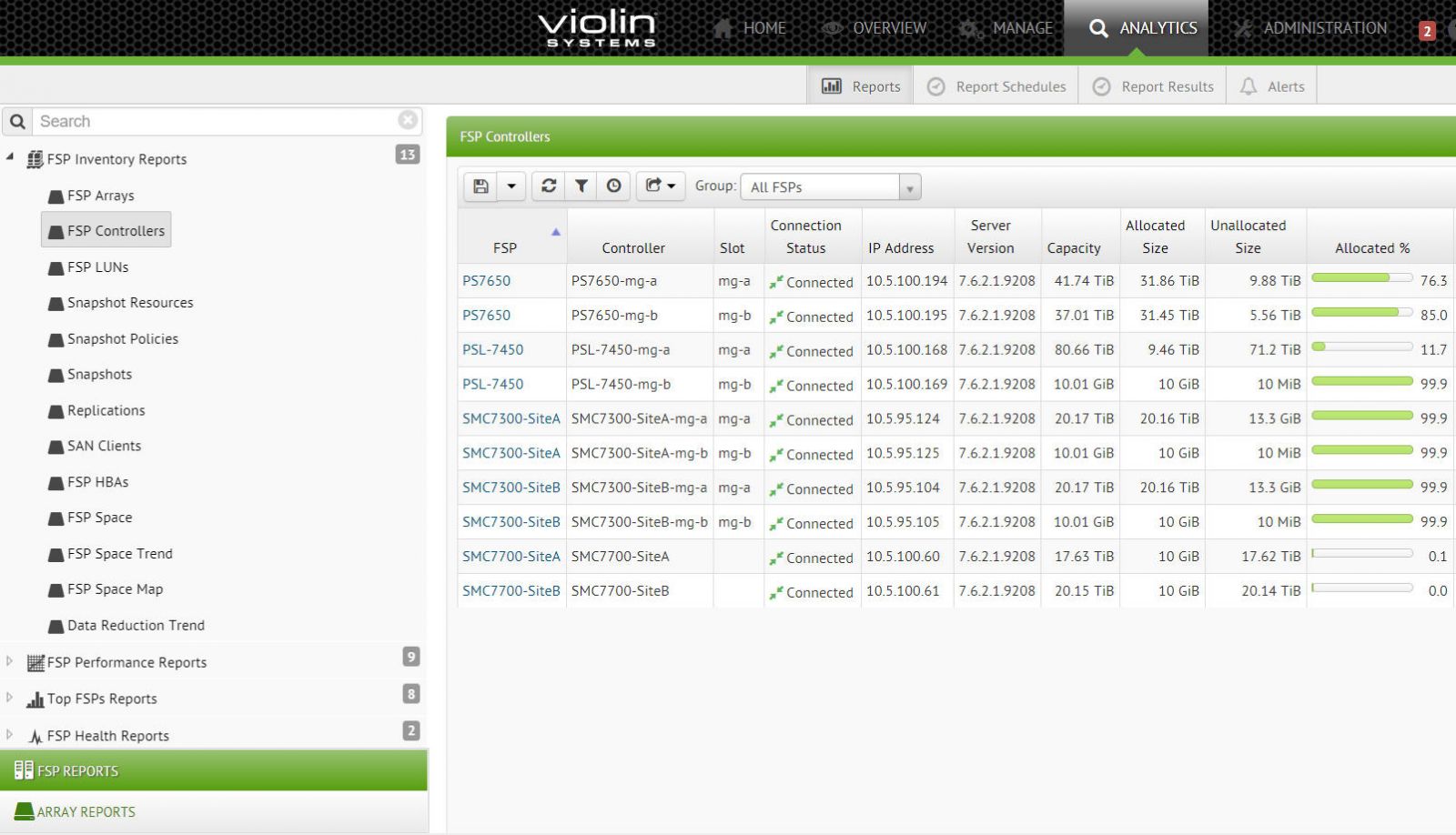The image size is (1456, 835).
Task: Open the PS7650 link for PS7650-mg-a
Action: (486, 280)
